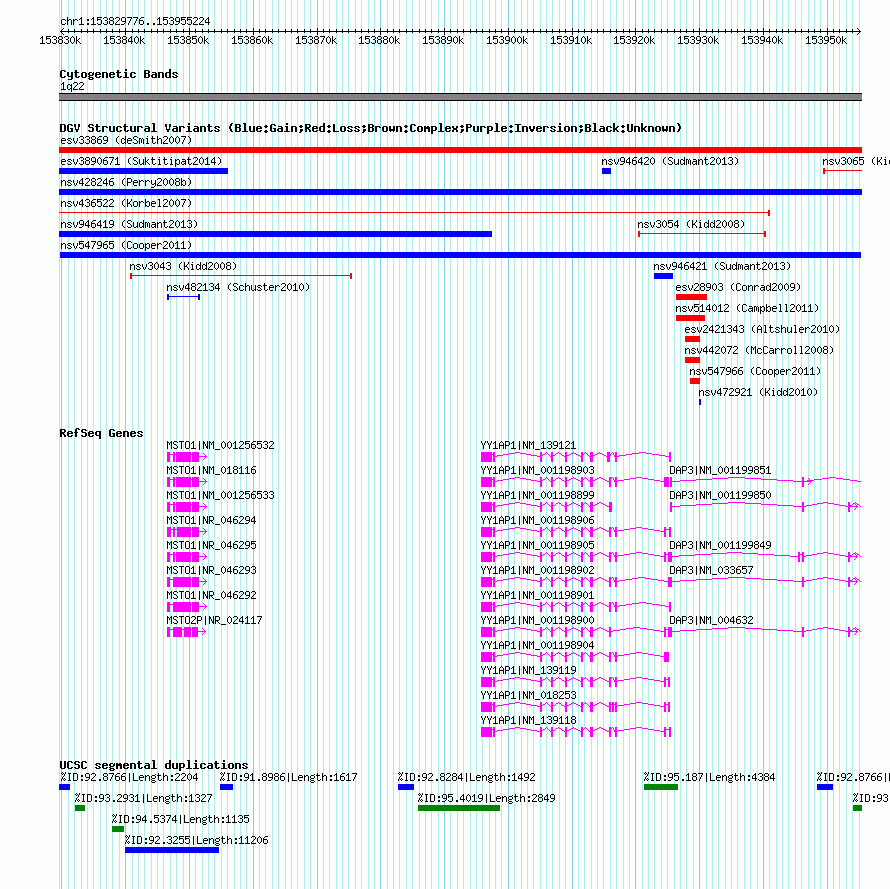Select the YY1AP1|NM_001198902 transcript label
The height and width of the screenshot is (889, 890).
pyautogui.click(x=538, y=571)
